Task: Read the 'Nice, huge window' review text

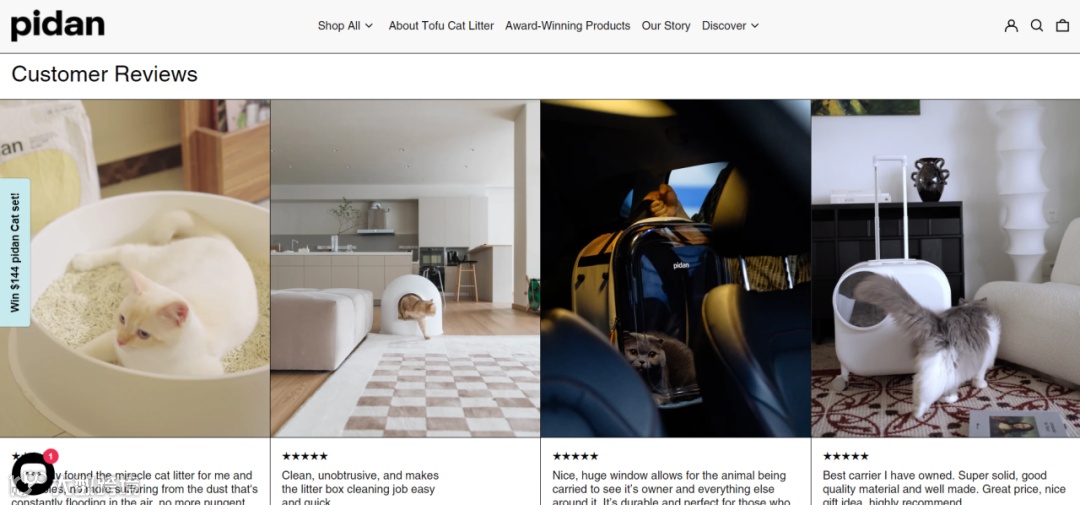Action: click(x=672, y=488)
